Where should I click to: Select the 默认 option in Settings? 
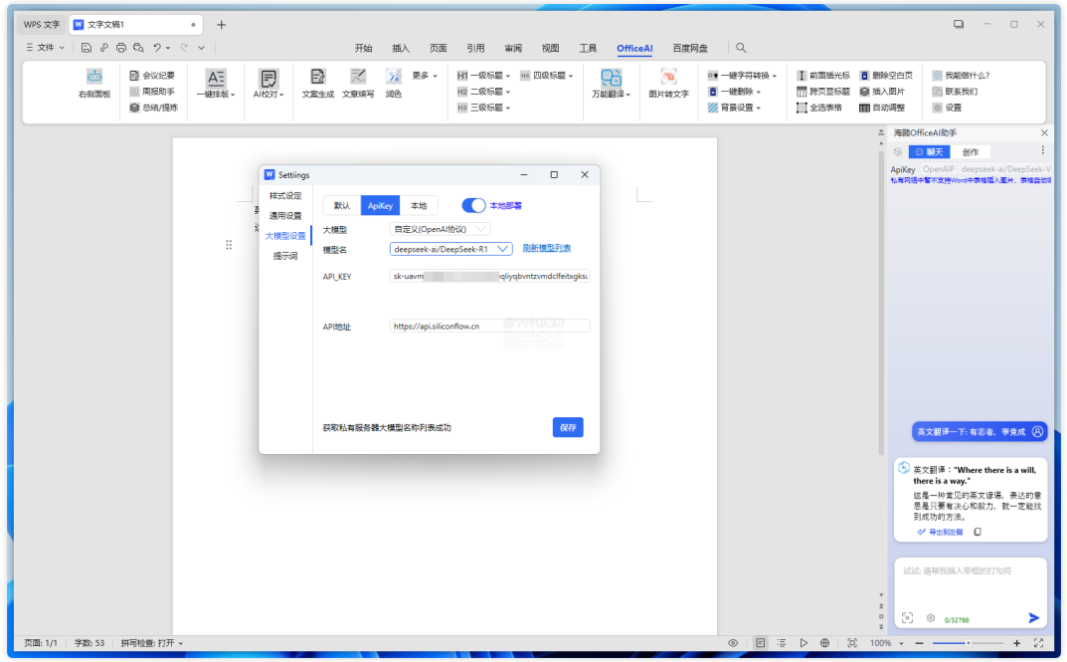(x=342, y=205)
